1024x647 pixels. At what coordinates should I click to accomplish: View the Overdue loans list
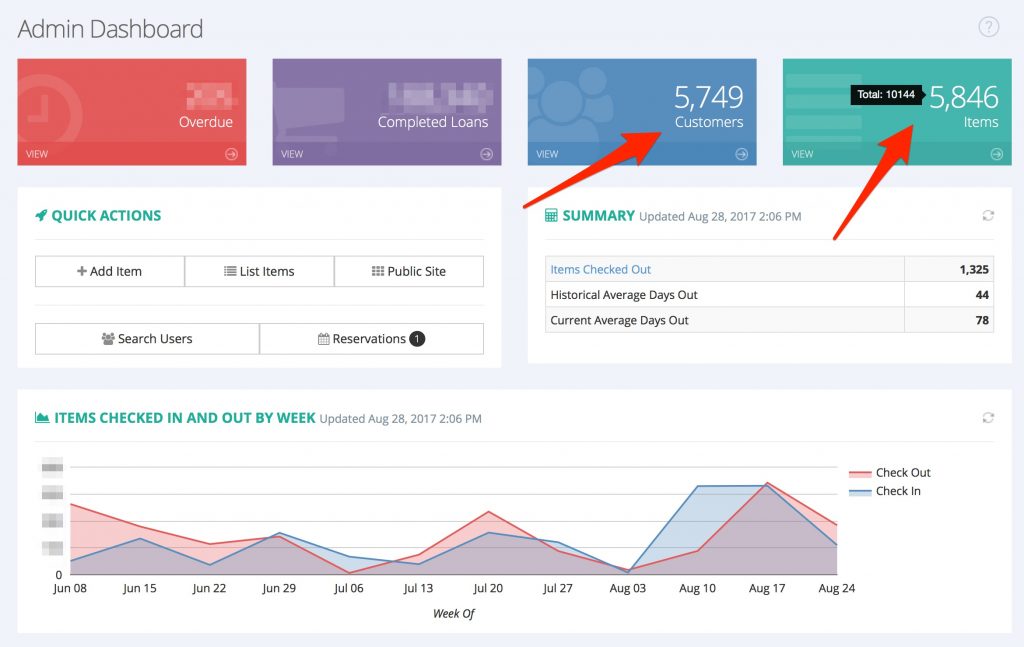click(38, 154)
